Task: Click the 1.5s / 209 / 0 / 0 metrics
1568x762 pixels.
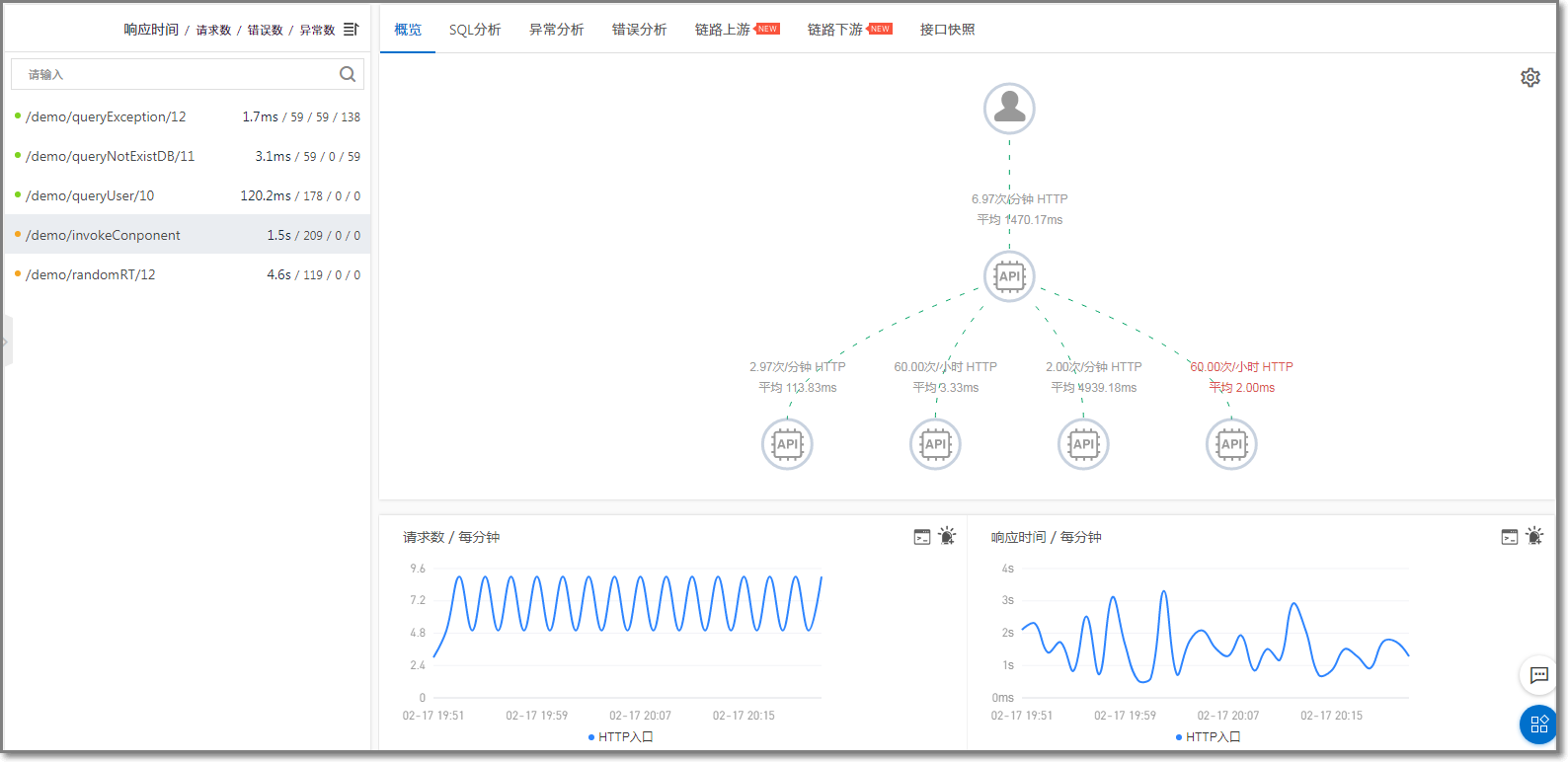Action: pos(313,235)
